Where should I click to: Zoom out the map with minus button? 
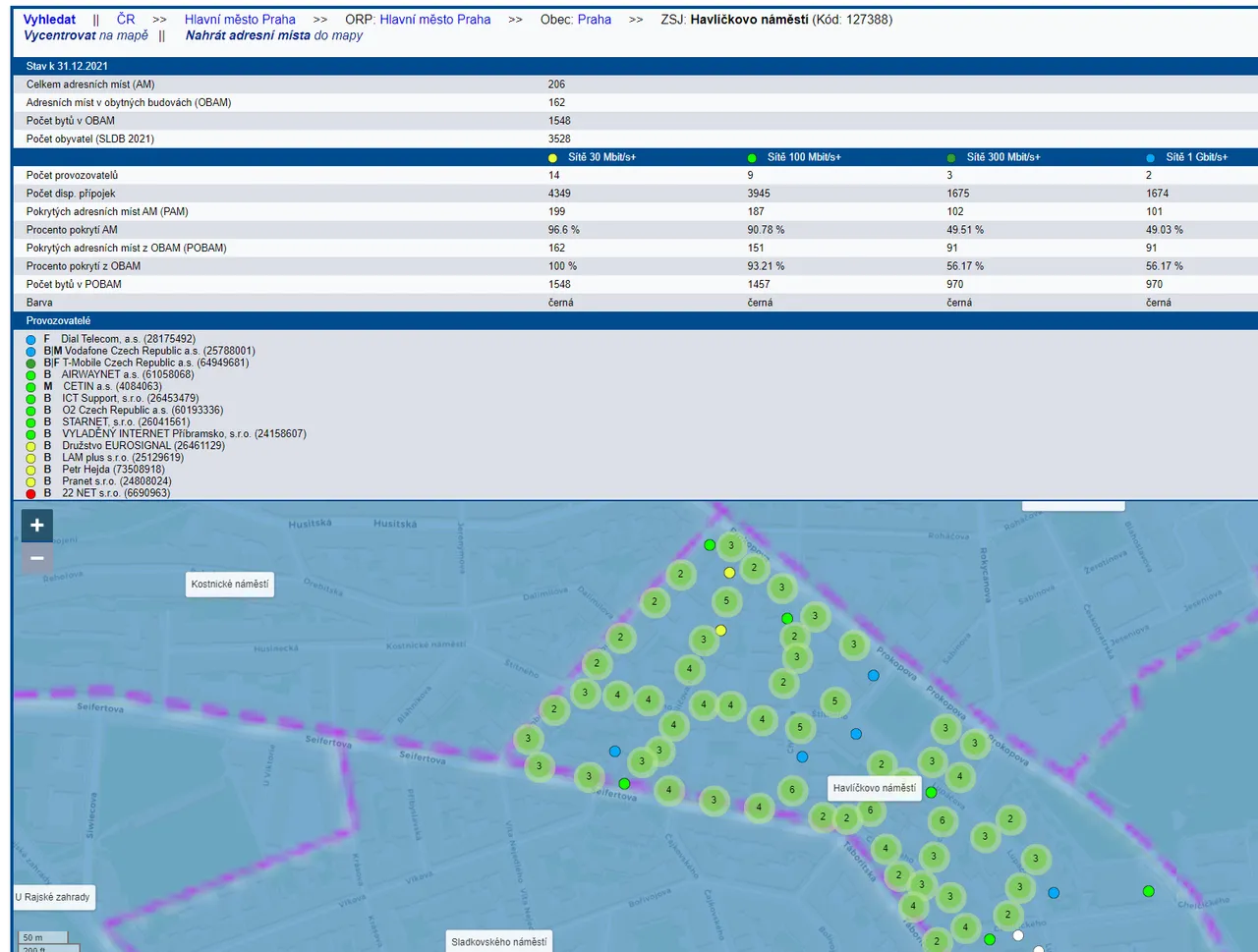pyautogui.click(x=37, y=558)
